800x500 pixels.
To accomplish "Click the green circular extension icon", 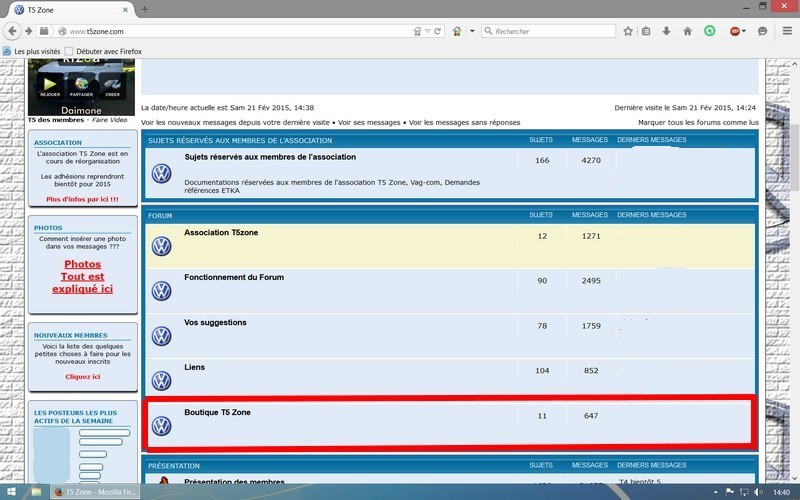I will [x=710, y=31].
